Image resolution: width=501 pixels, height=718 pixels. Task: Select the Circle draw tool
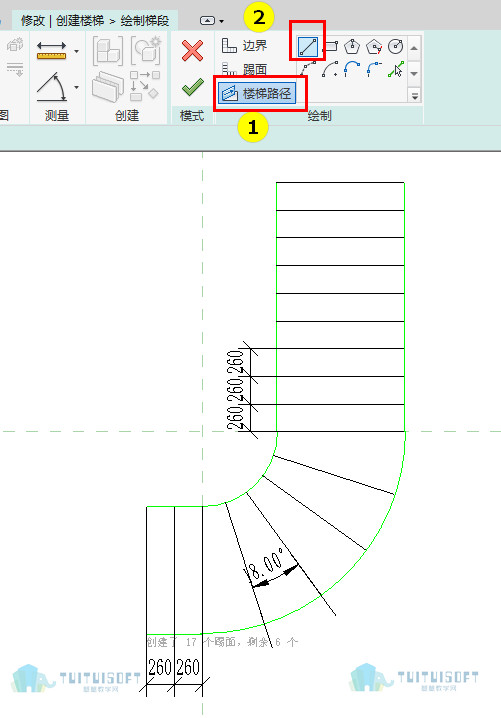coord(395,46)
